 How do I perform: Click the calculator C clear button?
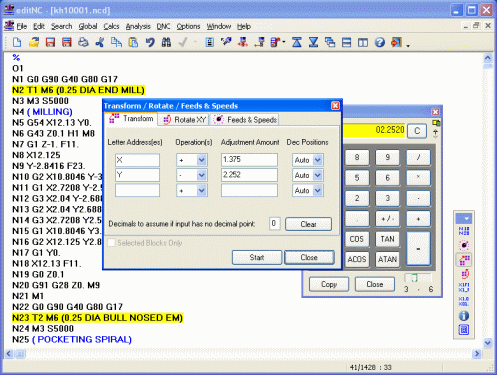coord(417,131)
